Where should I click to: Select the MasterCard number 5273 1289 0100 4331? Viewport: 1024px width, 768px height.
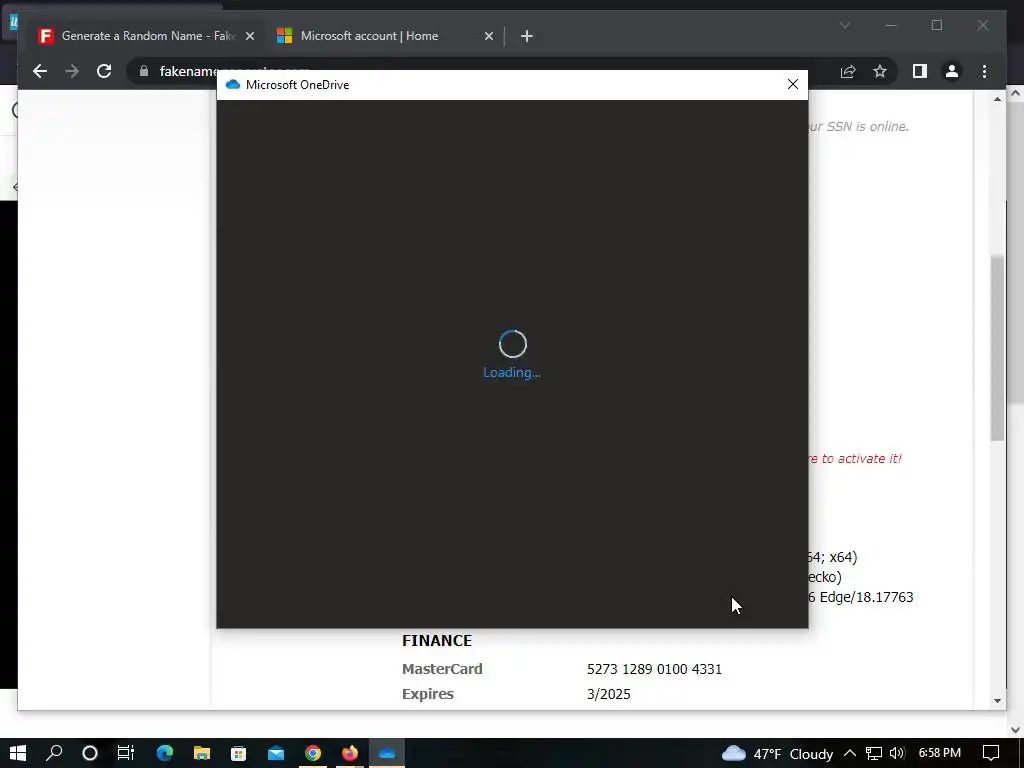point(654,669)
